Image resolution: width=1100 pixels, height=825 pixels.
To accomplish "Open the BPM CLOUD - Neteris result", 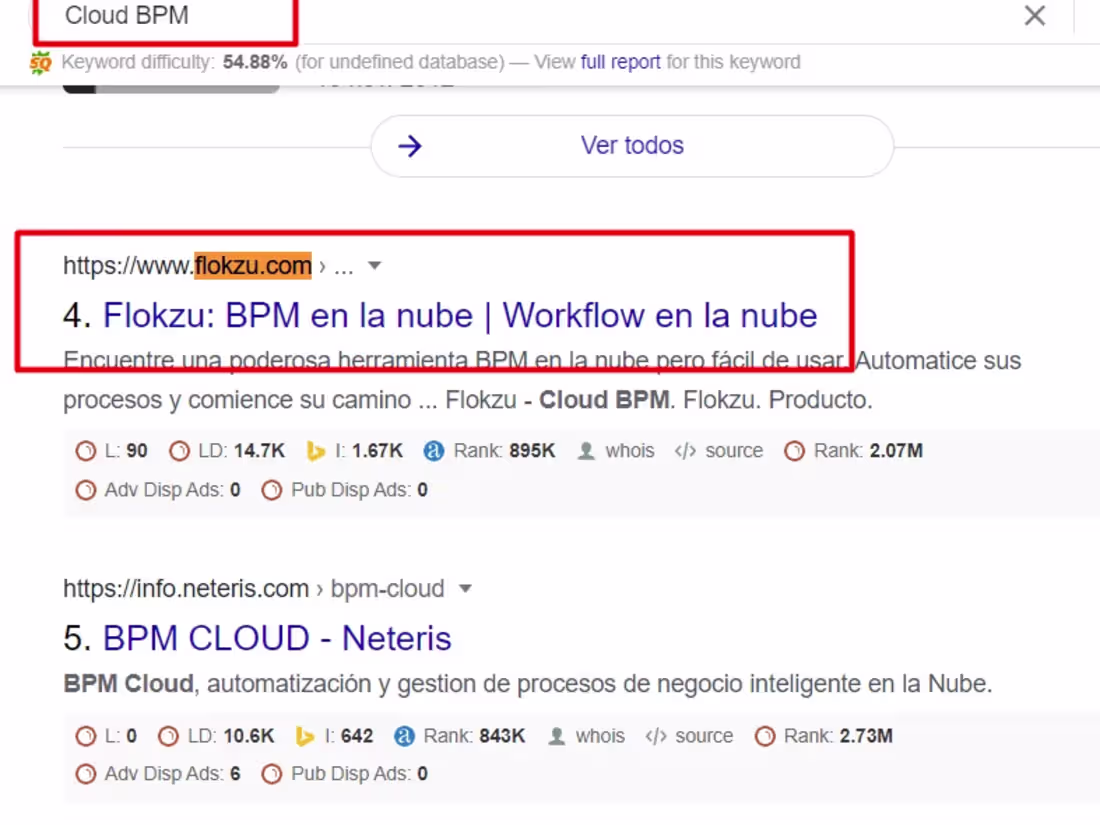I will [x=277, y=638].
